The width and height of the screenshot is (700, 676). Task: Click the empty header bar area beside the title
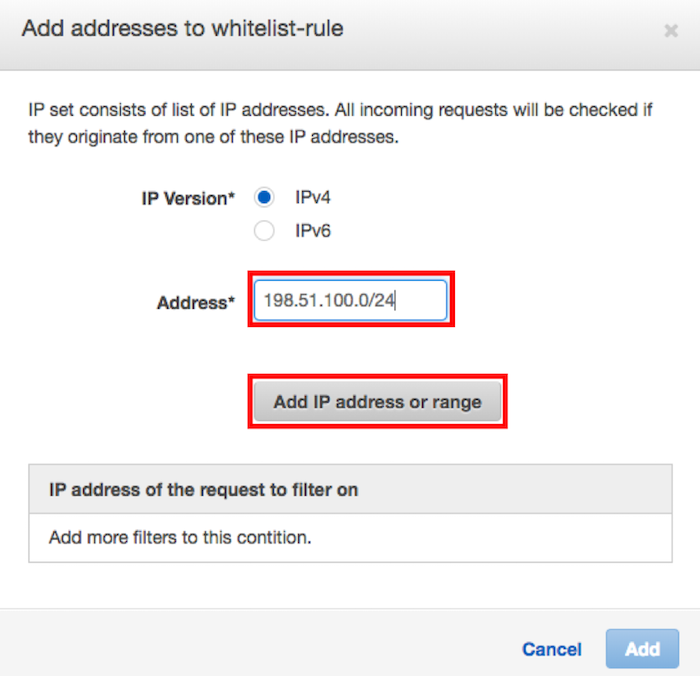coord(500,30)
